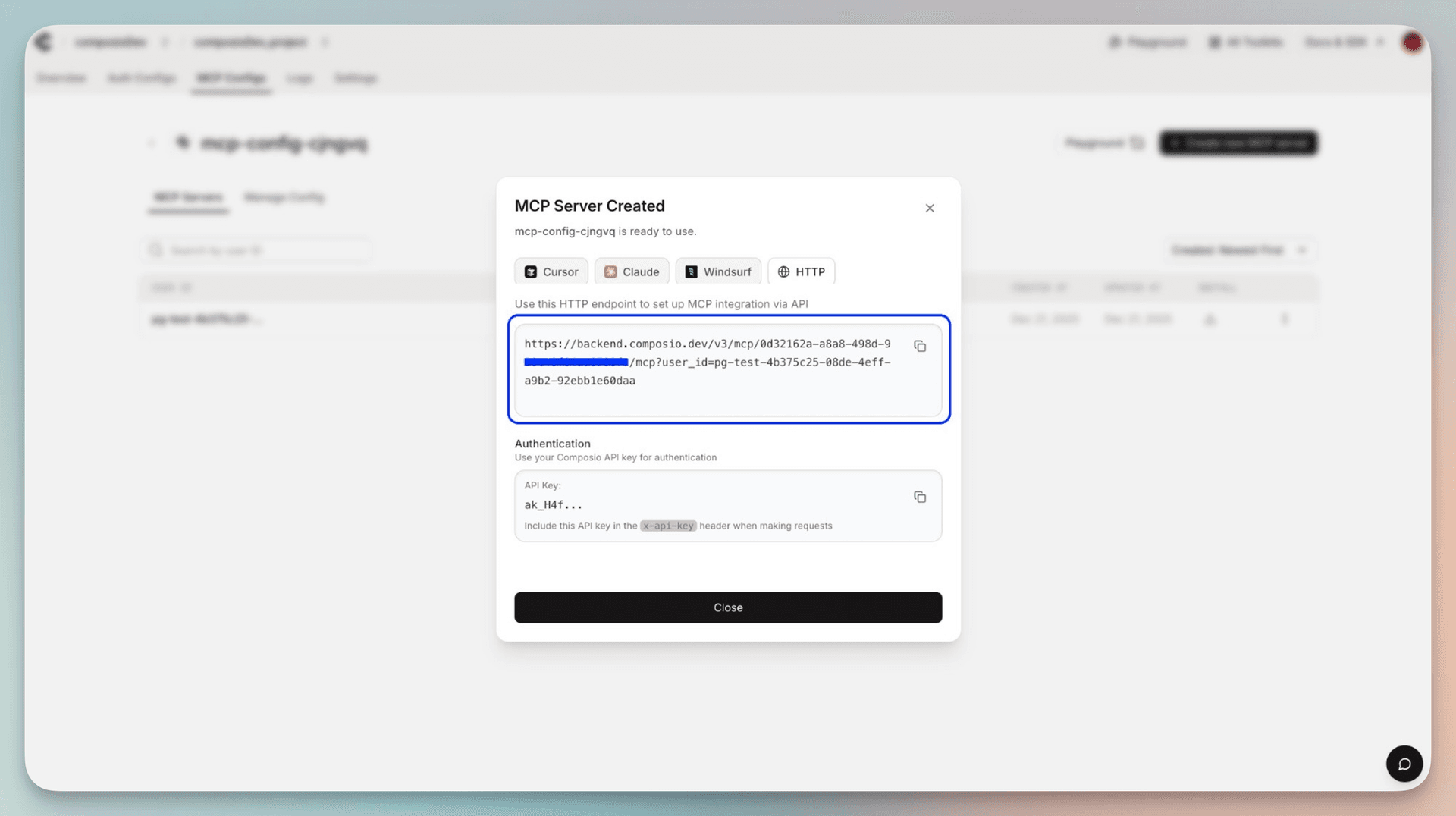Click the Composio logo in the navbar

coord(43,42)
